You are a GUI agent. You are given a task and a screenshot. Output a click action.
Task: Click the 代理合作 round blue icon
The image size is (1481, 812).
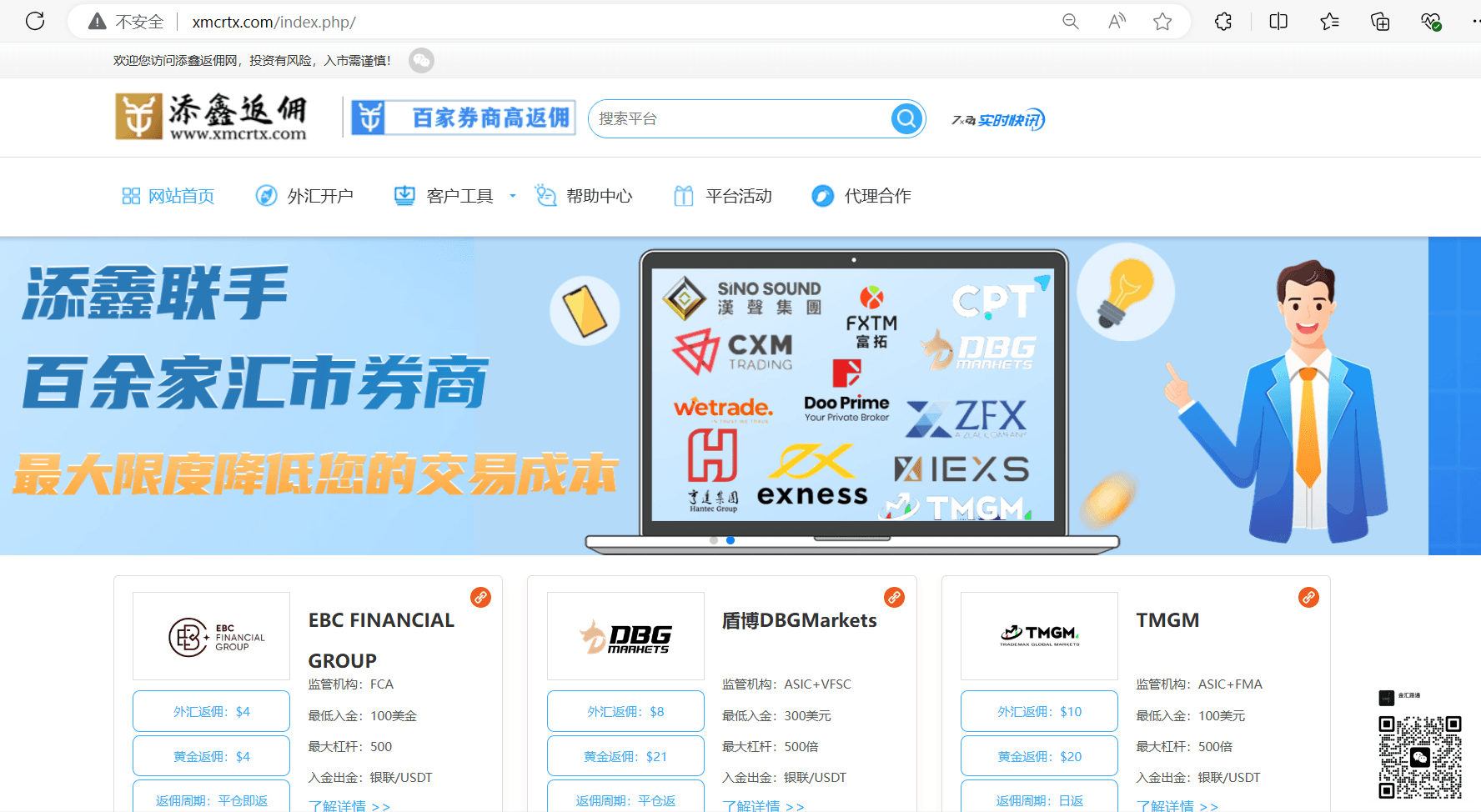(823, 196)
